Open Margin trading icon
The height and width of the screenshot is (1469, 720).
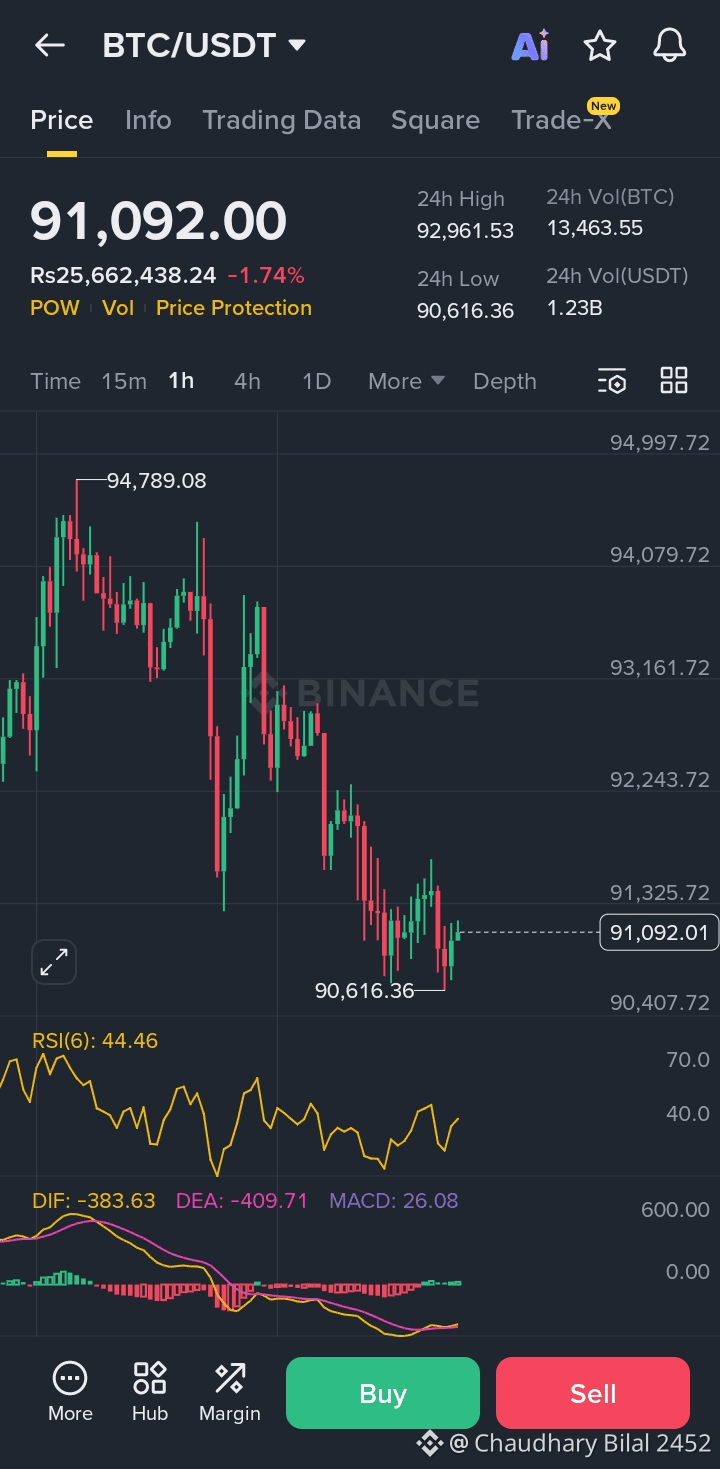pyautogui.click(x=230, y=1391)
